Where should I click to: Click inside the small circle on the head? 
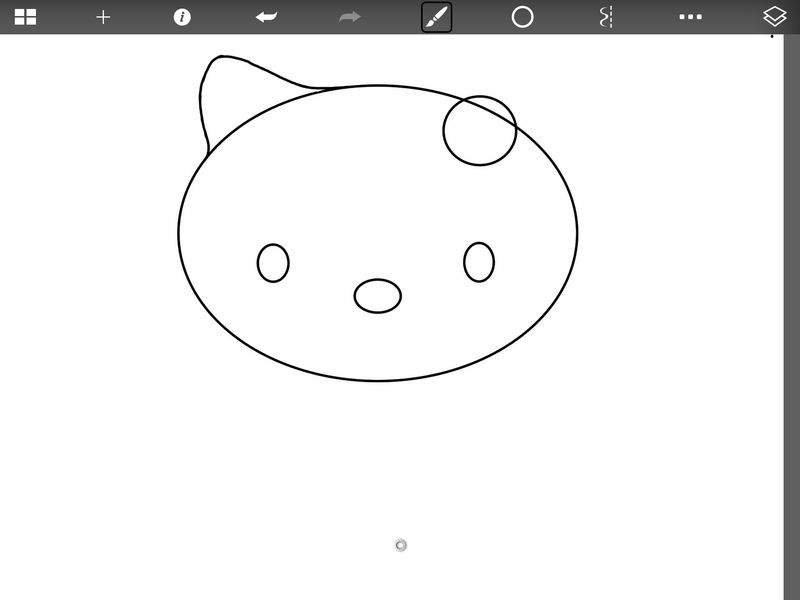(480, 131)
